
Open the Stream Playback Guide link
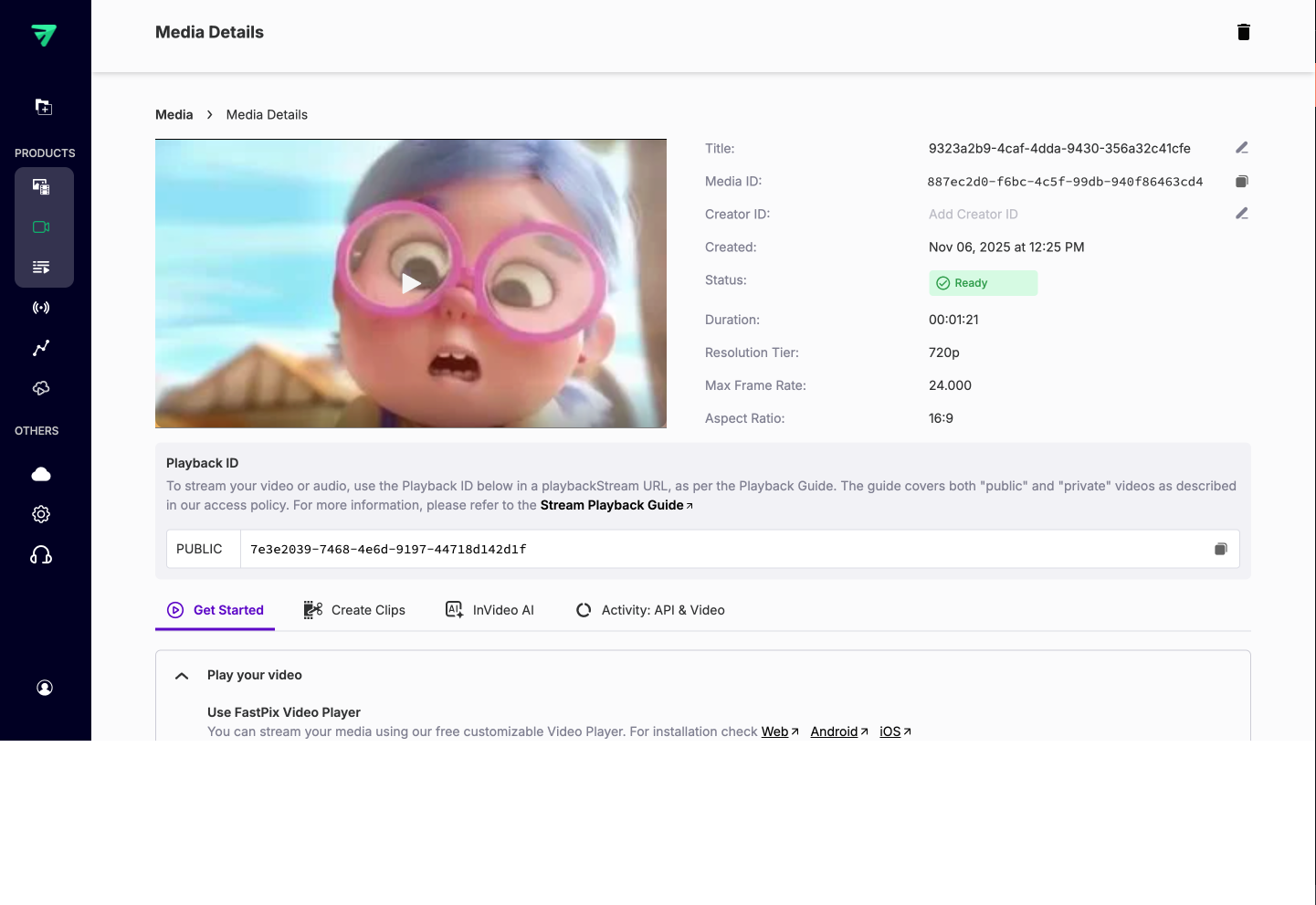pyautogui.click(x=612, y=504)
